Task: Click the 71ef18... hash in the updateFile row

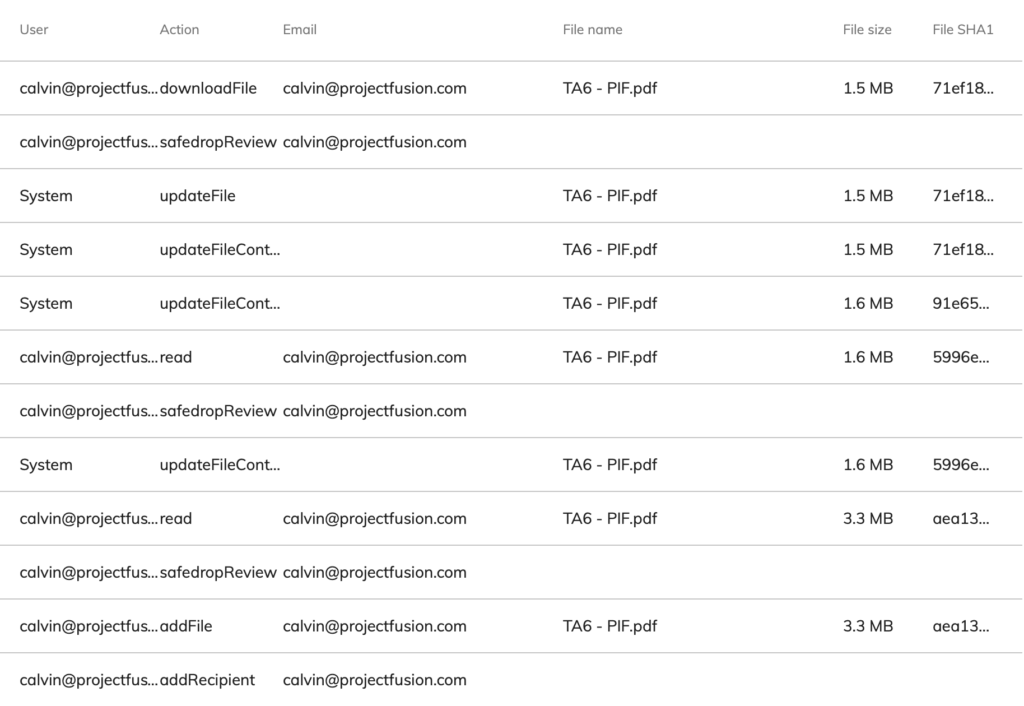Action: click(963, 196)
